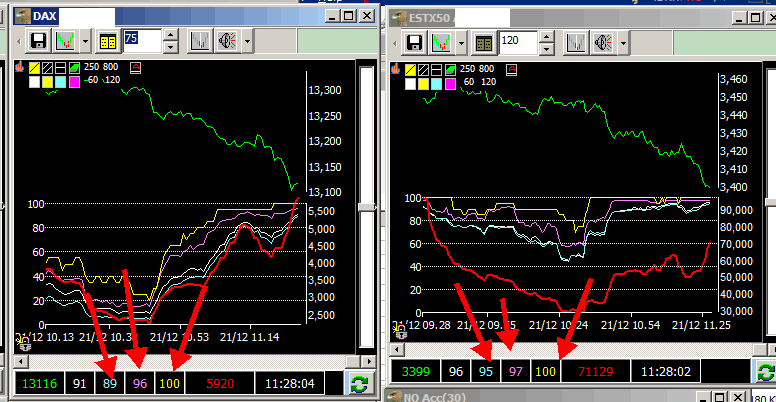Click the diagonal-line candlestick chart icon in DAX toolbar
This screenshot has height=402, width=776.
click(65, 41)
